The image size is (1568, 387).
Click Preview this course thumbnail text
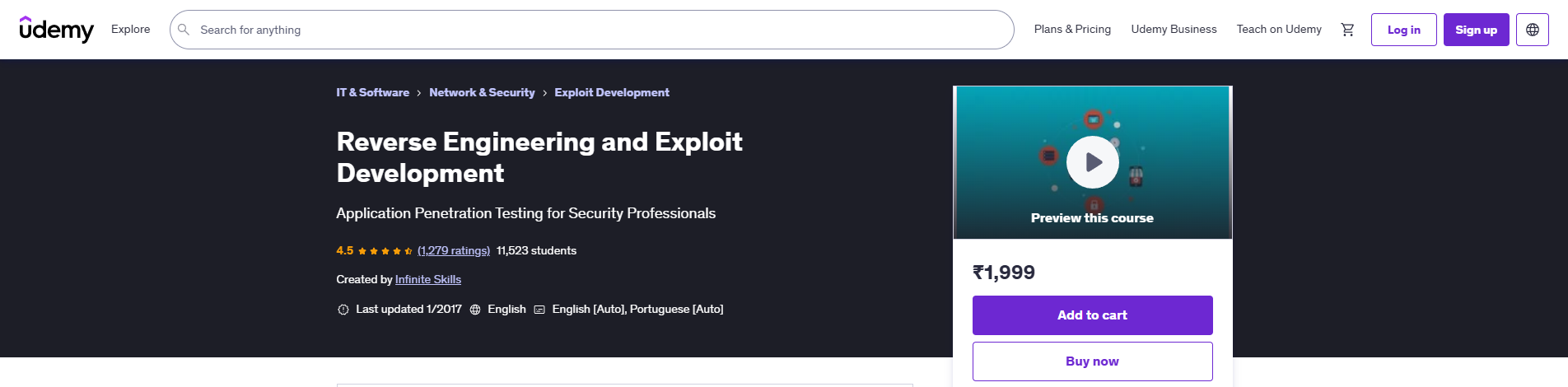[x=1092, y=217]
